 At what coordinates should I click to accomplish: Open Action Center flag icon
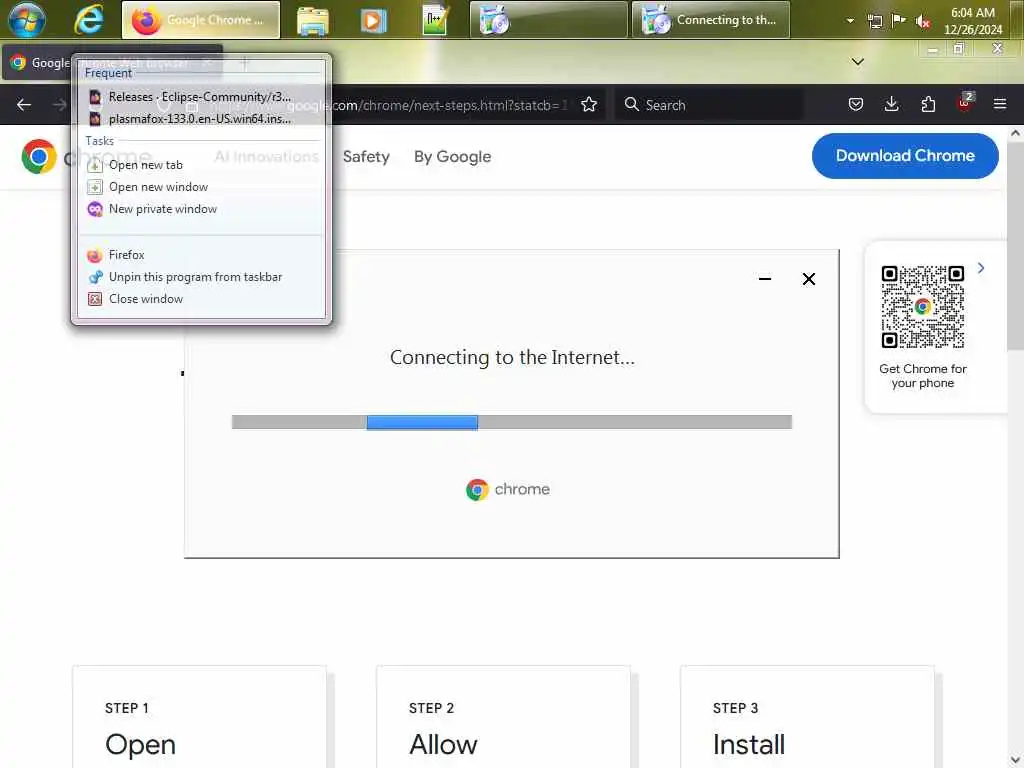(x=899, y=20)
